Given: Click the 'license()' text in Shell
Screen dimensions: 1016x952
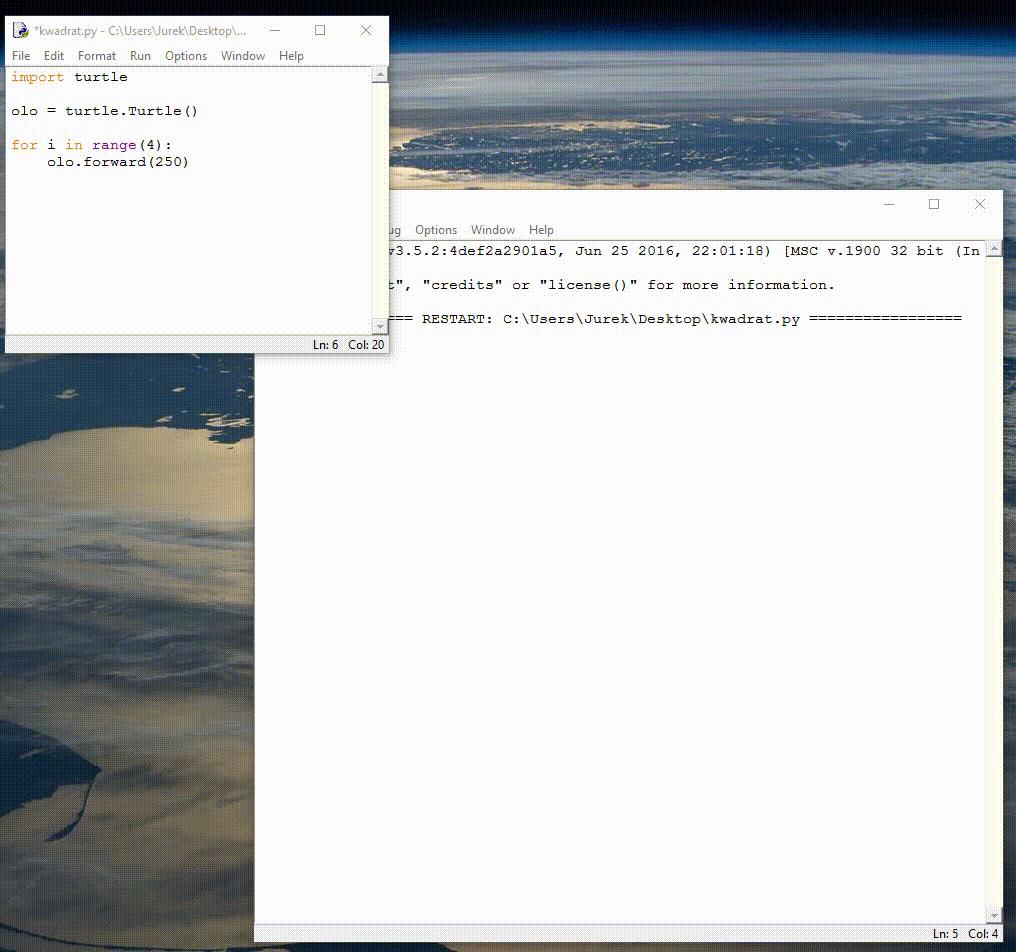Looking at the screenshot, I should coord(588,285).
